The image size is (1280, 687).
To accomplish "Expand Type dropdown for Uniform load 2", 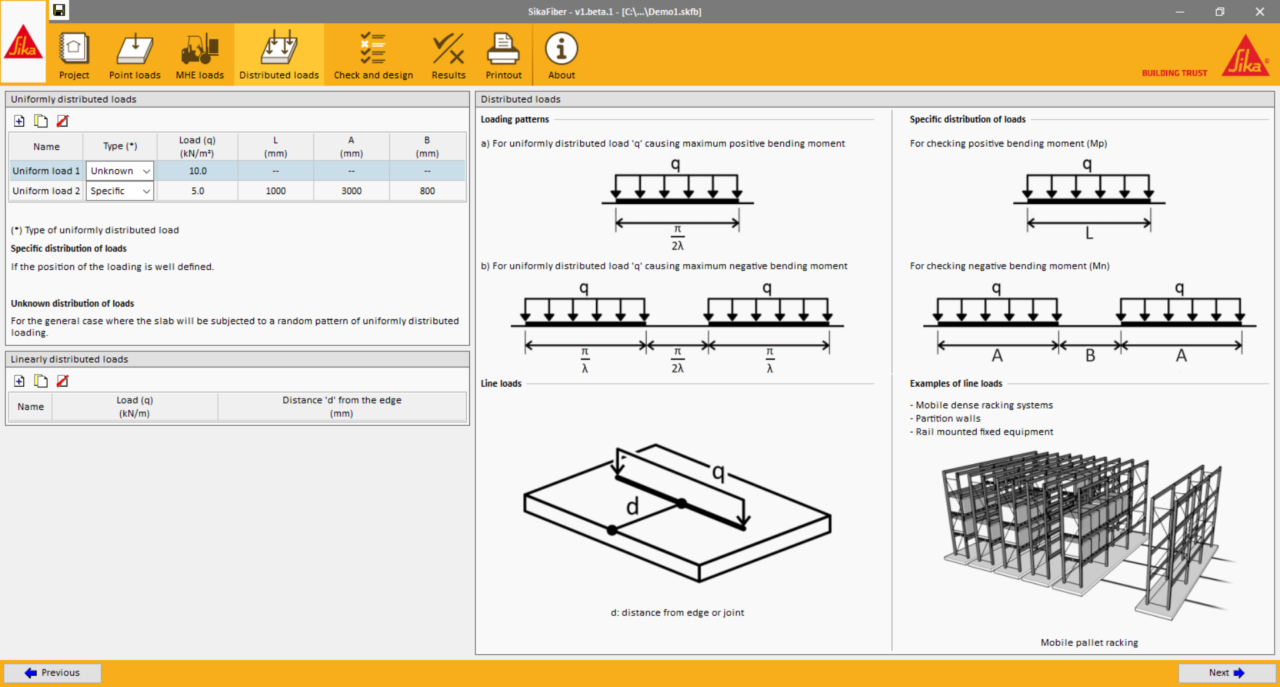I will click(146, 191).
